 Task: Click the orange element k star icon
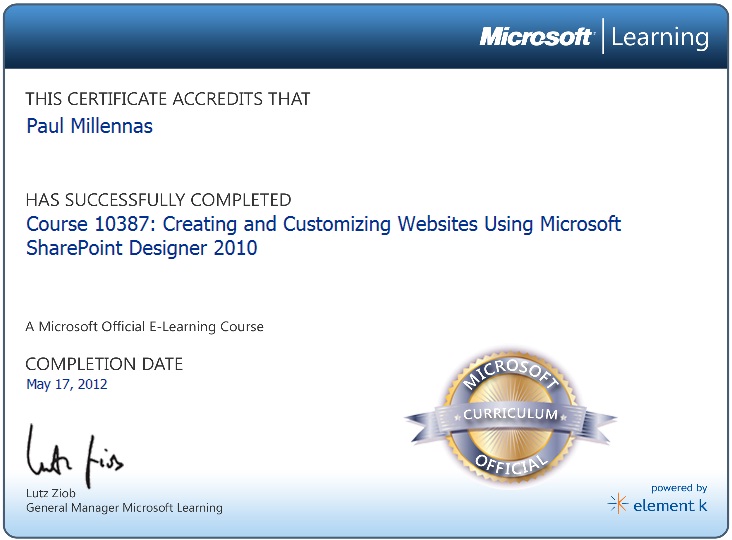click(x=618, y=505)
